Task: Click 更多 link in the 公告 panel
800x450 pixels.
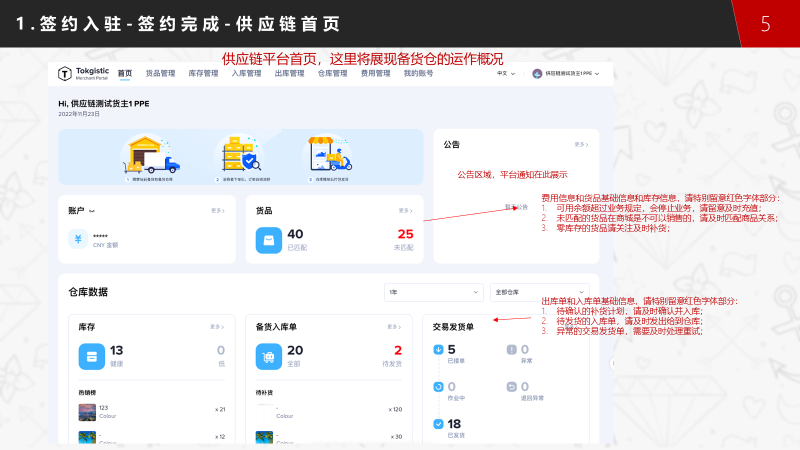Action: tap(580, 145)
